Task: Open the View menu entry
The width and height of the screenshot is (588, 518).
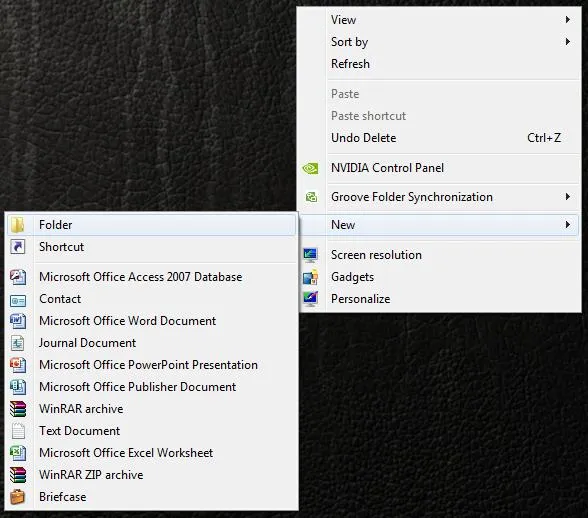Action: click(x=439, y=20)
